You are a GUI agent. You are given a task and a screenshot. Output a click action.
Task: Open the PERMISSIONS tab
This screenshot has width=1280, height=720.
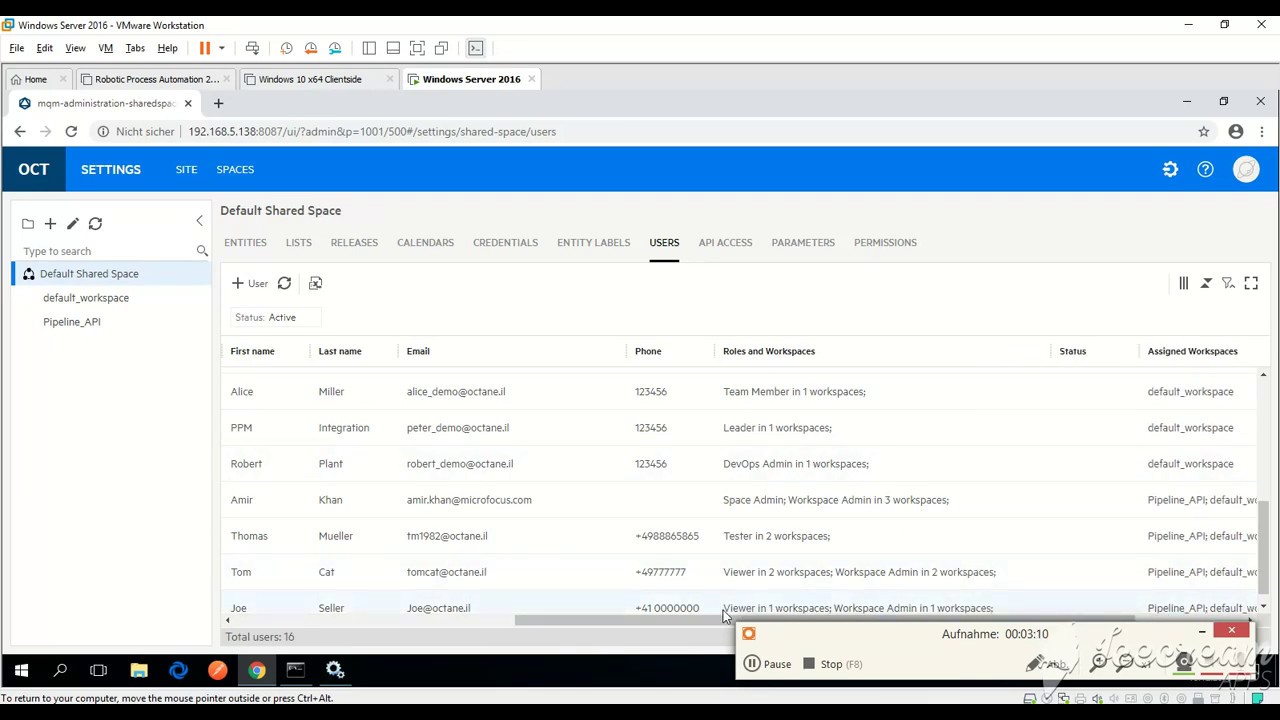pyautogui.click(x=885, y=243)
